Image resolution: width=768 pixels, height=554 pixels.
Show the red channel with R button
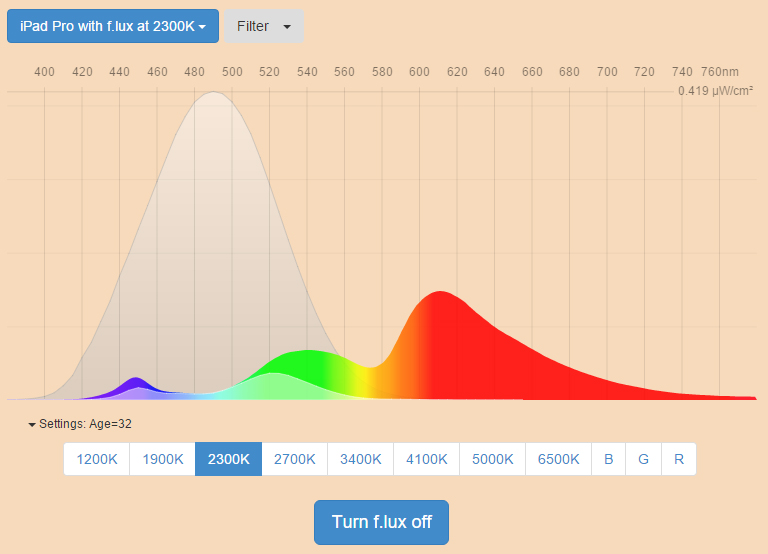(x=679, y=459)
